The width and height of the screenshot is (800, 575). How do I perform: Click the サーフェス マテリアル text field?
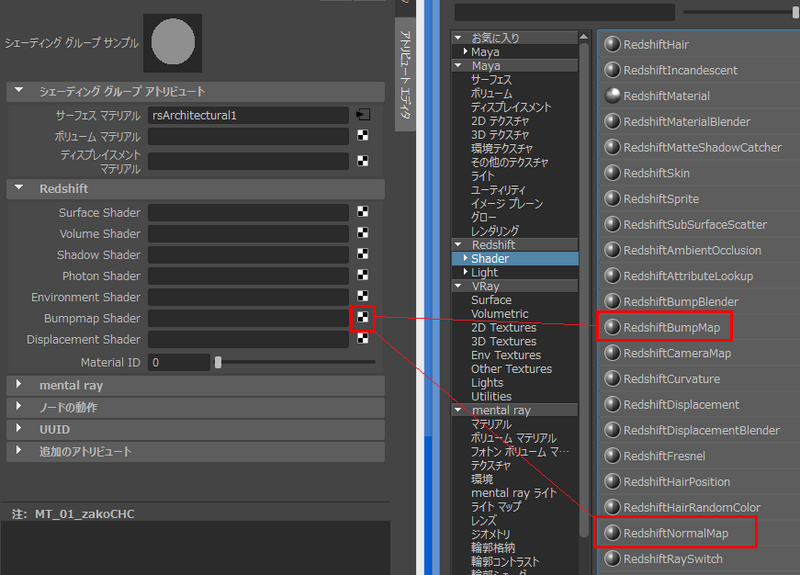pos(248,115)
